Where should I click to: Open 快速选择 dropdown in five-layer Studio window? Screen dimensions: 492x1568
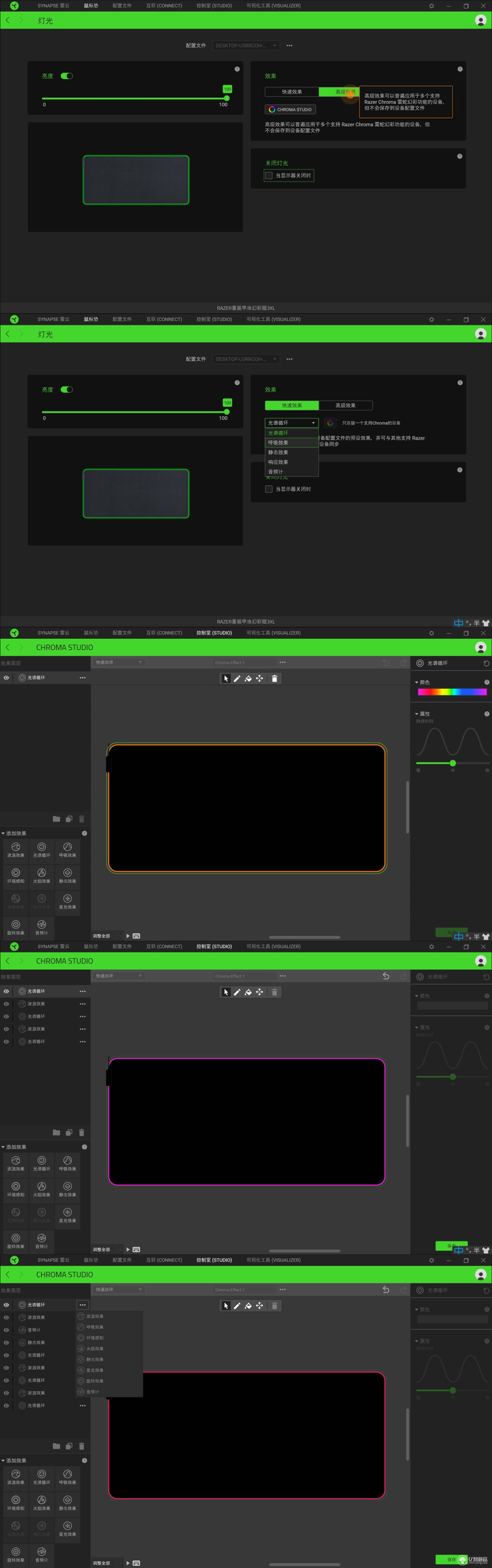pyautogui.click(x=119, y=976)
